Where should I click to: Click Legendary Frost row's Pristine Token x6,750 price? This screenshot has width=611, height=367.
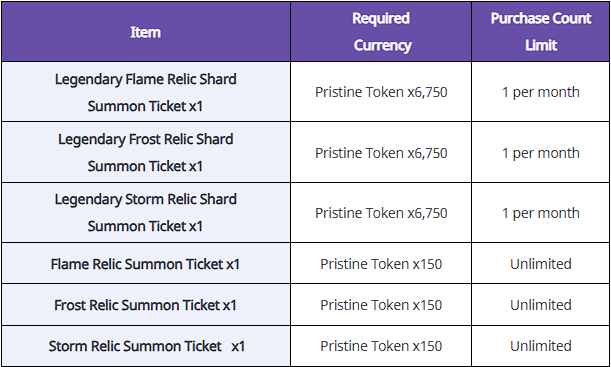tap(381, 153)
